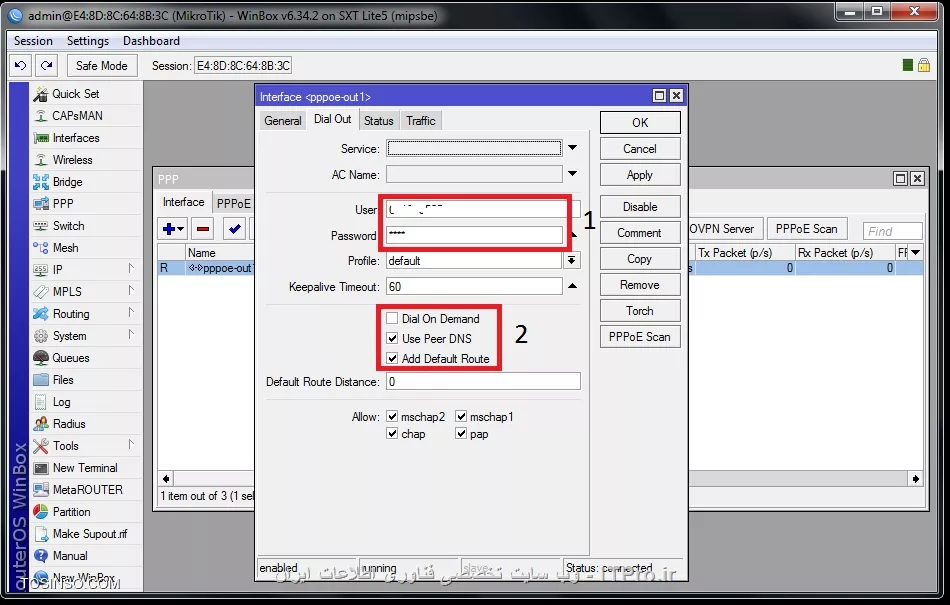Open Bridge in sidebar
This screenshot has height=605, width=950.
click(x=67, y=182)
